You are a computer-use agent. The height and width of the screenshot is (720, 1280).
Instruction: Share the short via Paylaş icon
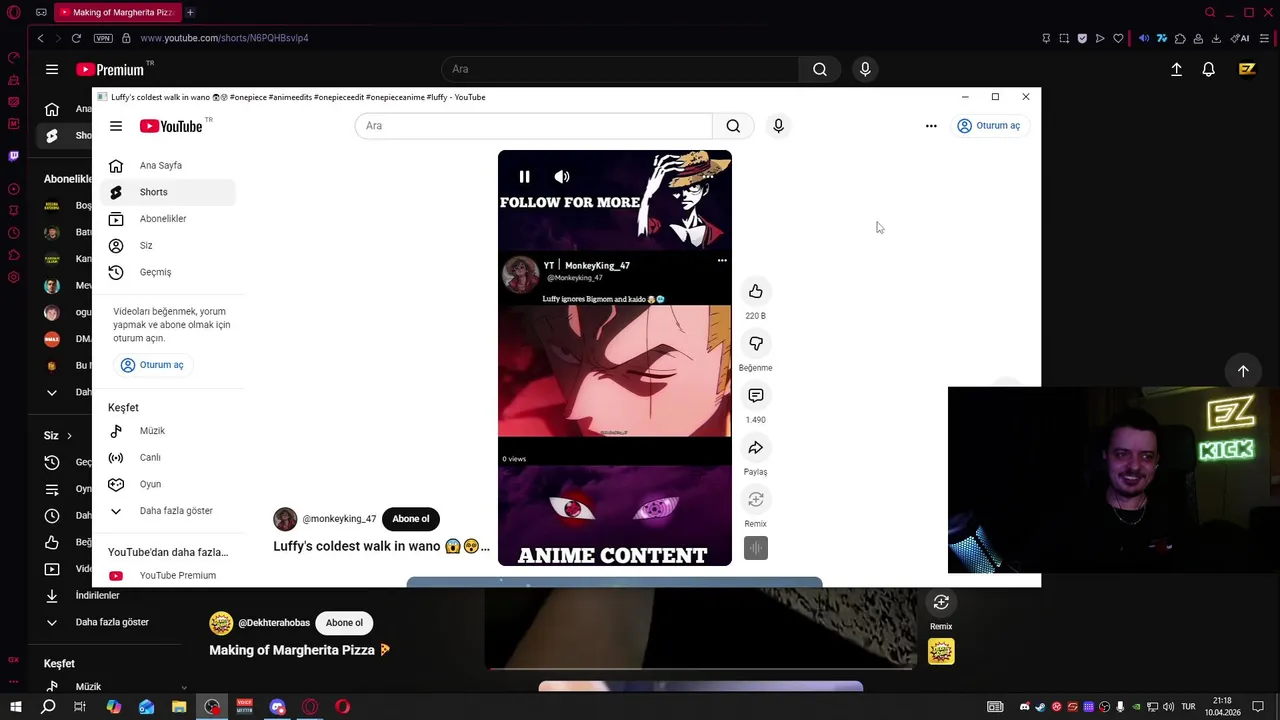pyautogui.click(x=756, y=447)
